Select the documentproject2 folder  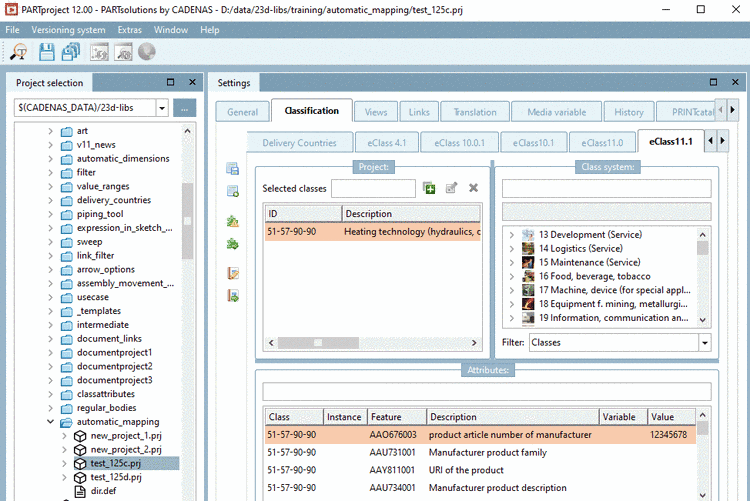coord(114,366)
